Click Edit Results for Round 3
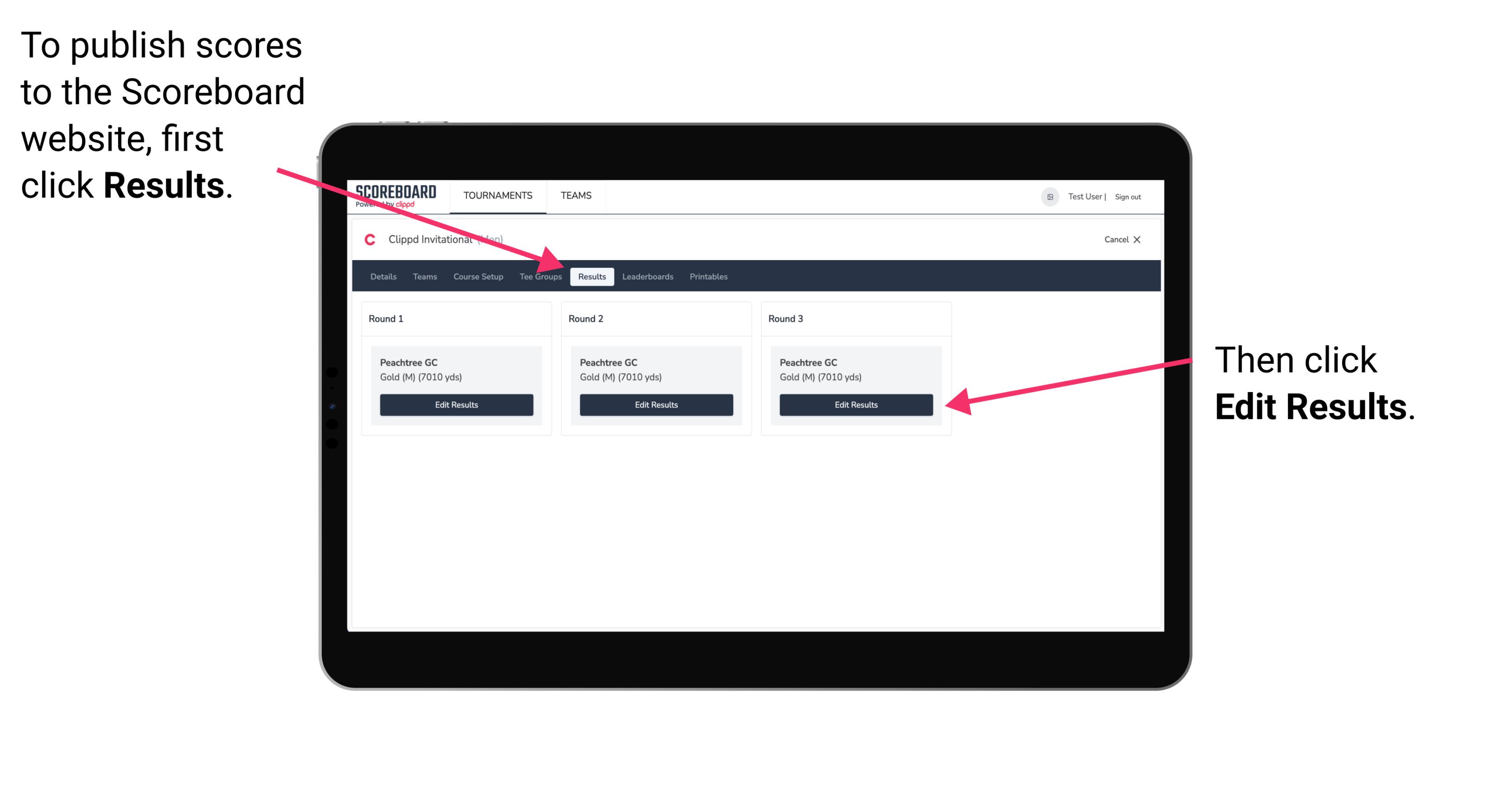This screenshot has height=812, width=1509. click(855, 405)
